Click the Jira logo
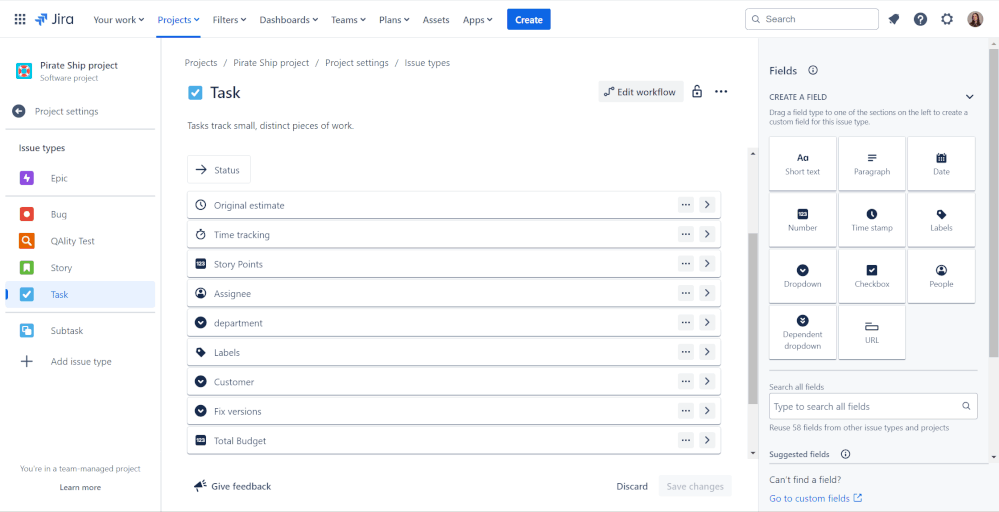 pyautogui.click(x=54, y=19)
